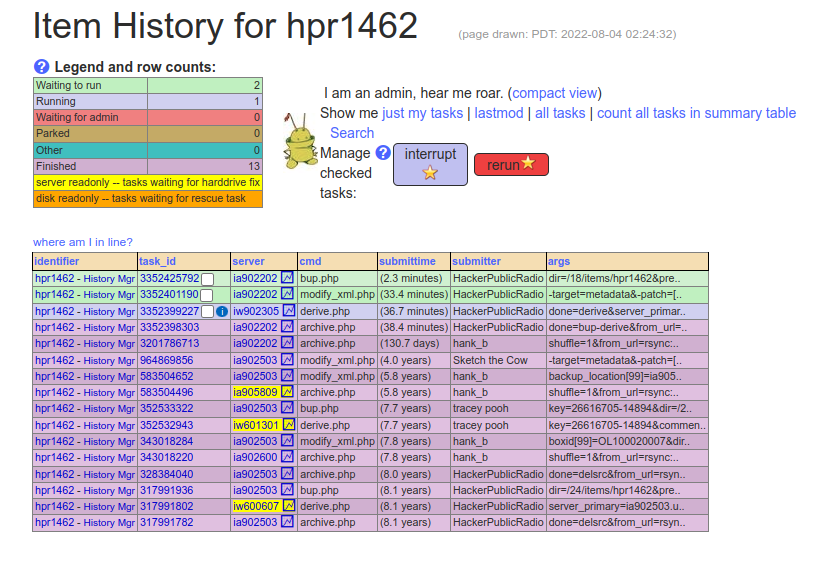Open server link iw902305
The image size is (813, 575).
pos(256,311)
